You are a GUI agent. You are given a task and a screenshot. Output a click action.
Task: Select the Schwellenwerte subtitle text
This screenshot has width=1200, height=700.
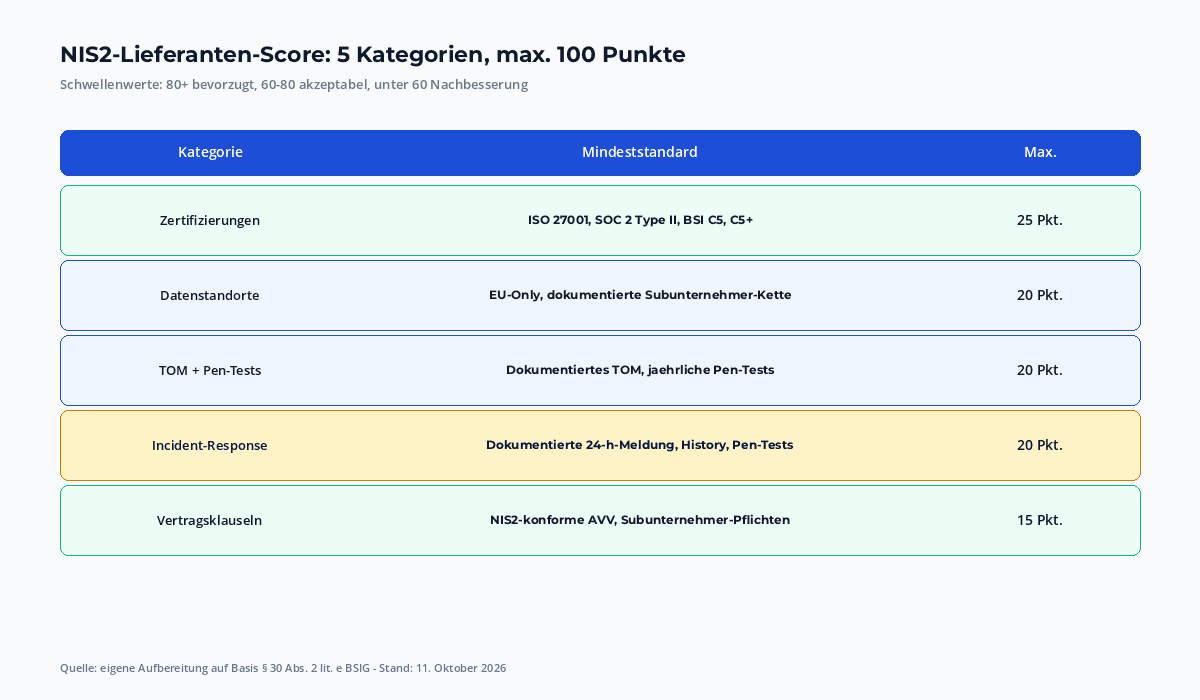(x=294, y=85)
